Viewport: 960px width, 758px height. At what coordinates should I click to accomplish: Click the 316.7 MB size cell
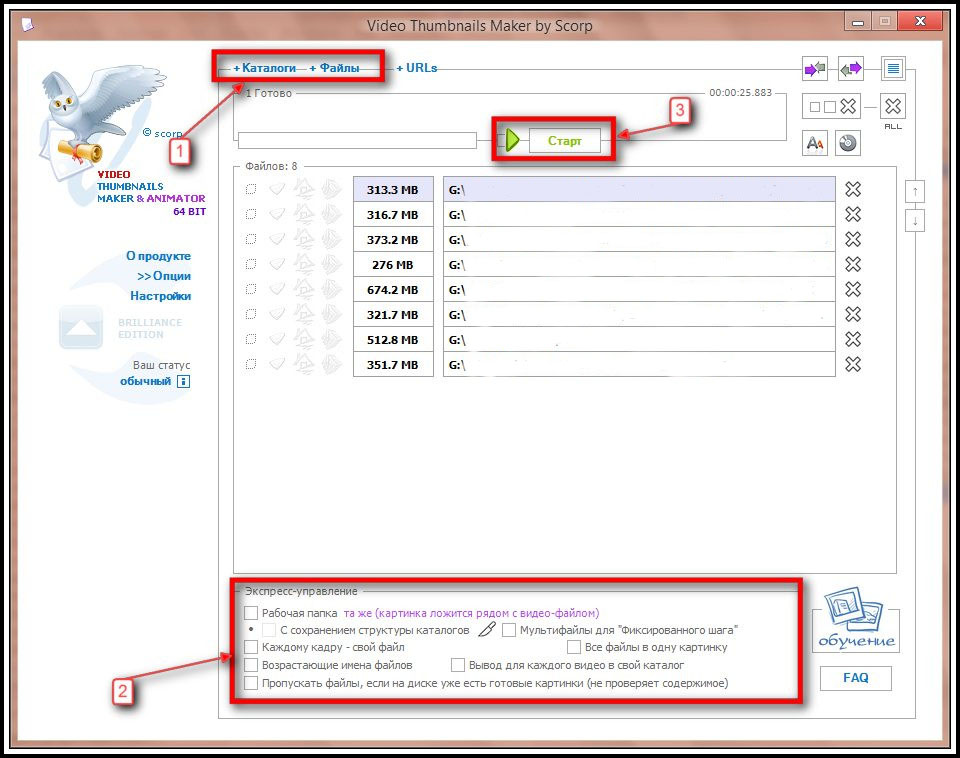coord(393,214)
